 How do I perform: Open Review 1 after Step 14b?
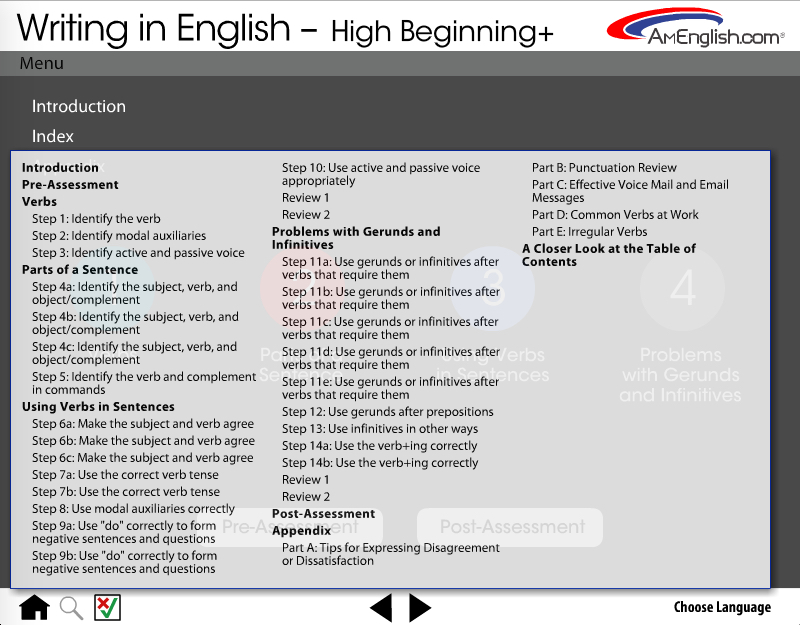pos(306,480)
